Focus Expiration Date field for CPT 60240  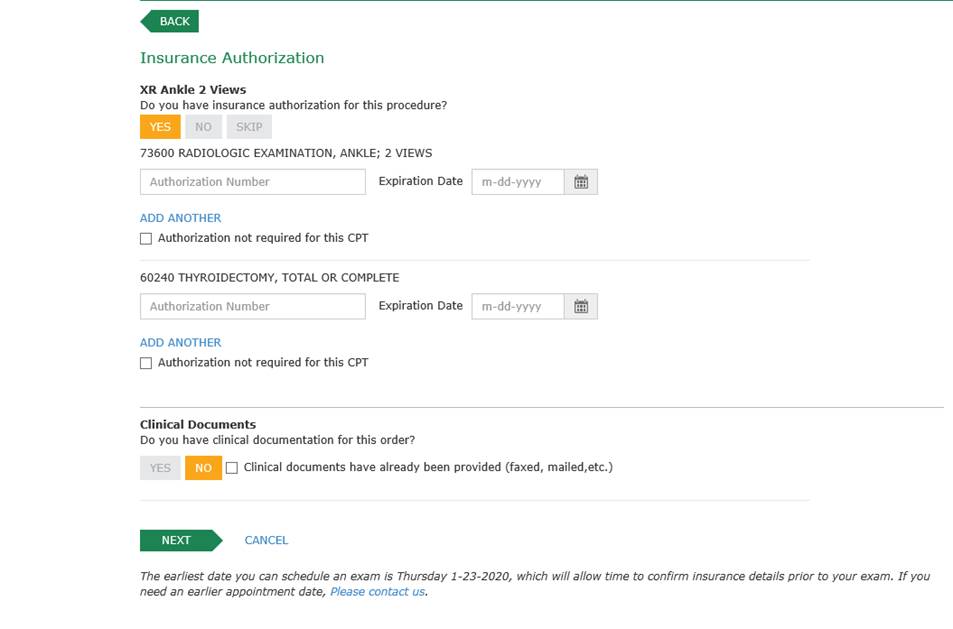(x=518, y=306)
